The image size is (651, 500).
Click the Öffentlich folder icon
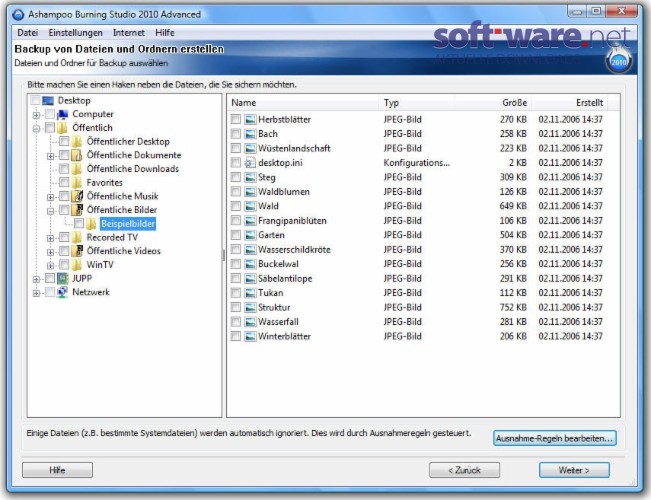pyautogui.click(x=62, y=128)
